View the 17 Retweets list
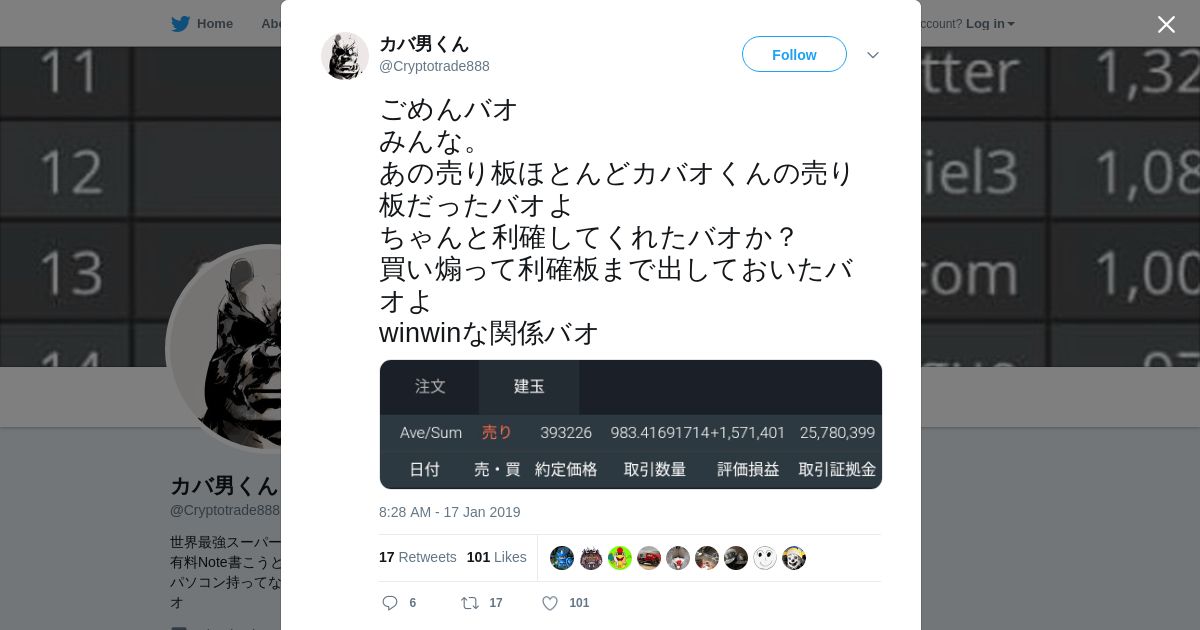The width and height of the screenshot is (1200, 630). 417,557
